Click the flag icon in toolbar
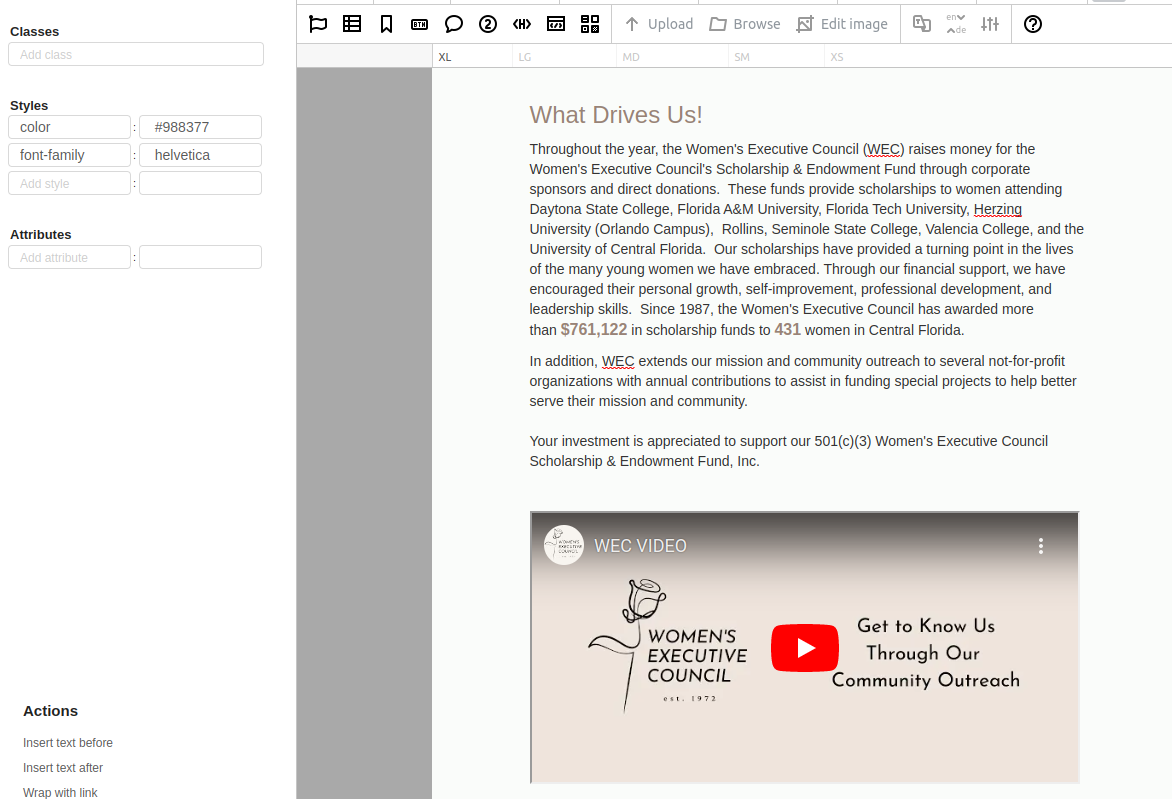Viewport: 1172px width, 799px height. 318,24
